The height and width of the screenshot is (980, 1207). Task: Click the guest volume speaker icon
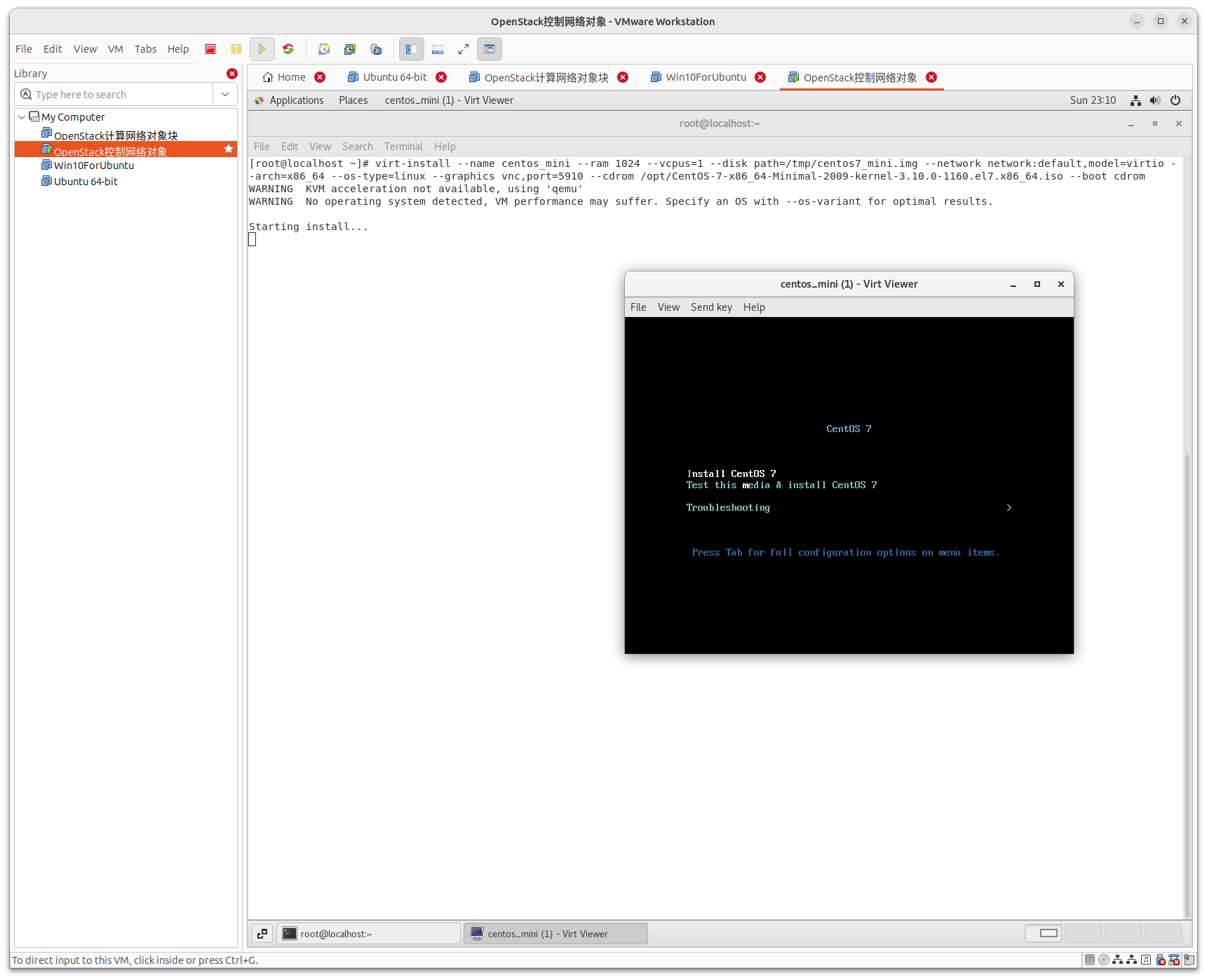tap(1155, 100)
